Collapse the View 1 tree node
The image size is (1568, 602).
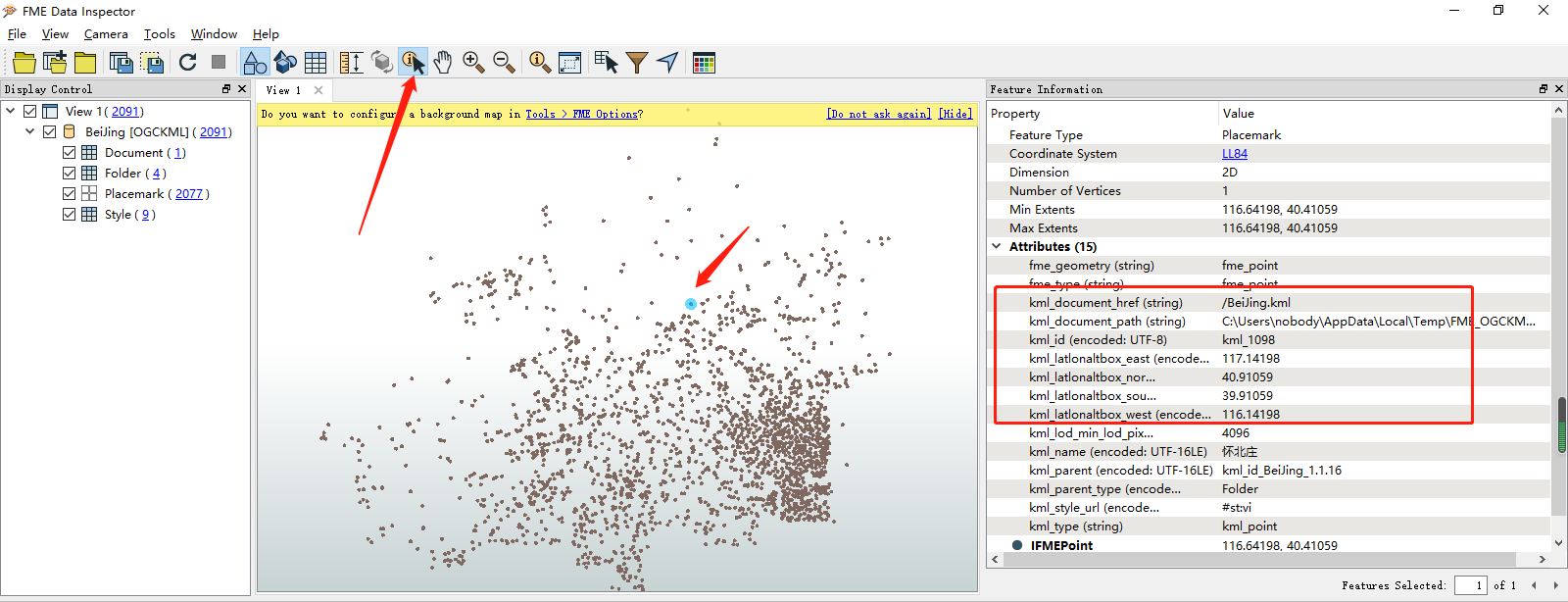(11, 111)
